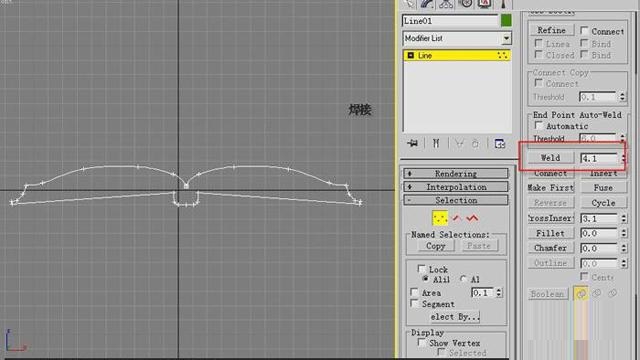Viewport: 640px width, 360px height.
Task: Open the Modify command panel tab
Action: tap(427, 4)
